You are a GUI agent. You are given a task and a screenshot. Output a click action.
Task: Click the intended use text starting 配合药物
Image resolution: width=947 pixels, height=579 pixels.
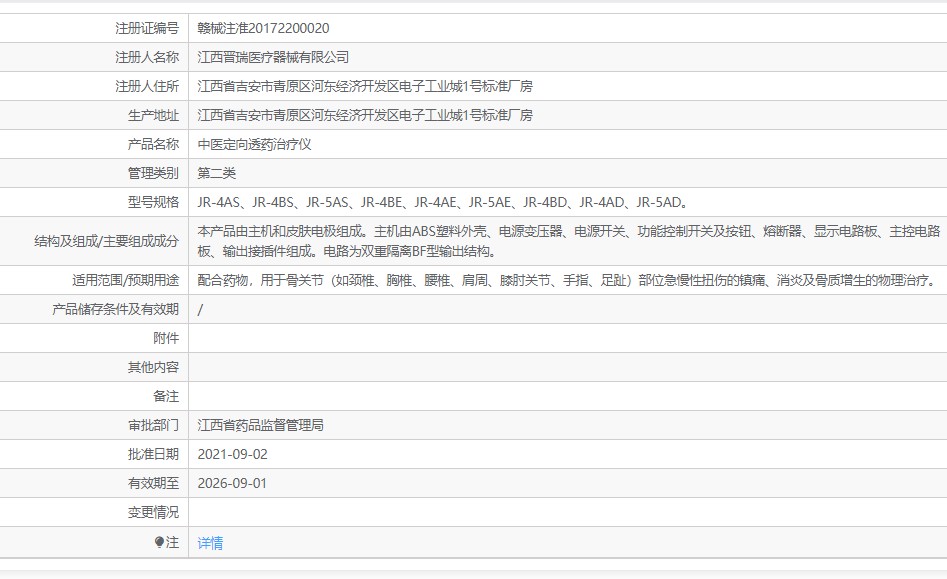pyautogui.click(x=568, y=280)
